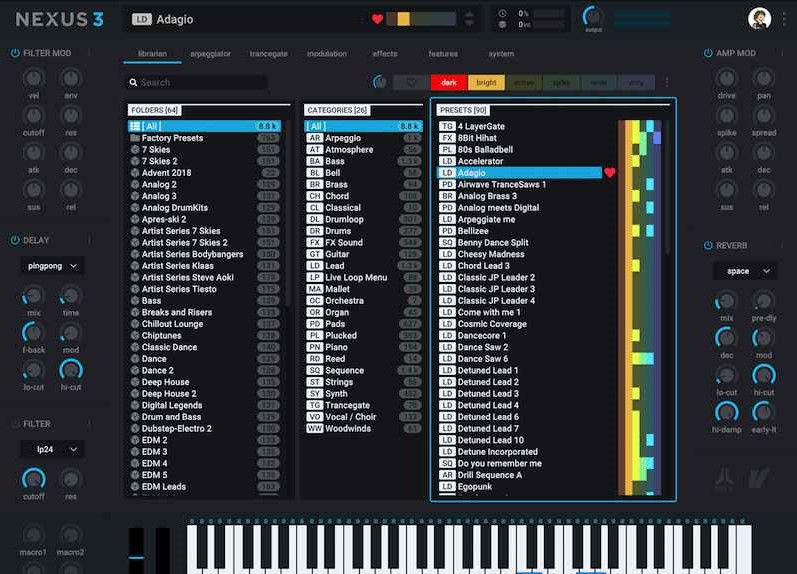Switch to the arpeggiator tab
This screenshot has width=797, height=574.
(210, 53)
